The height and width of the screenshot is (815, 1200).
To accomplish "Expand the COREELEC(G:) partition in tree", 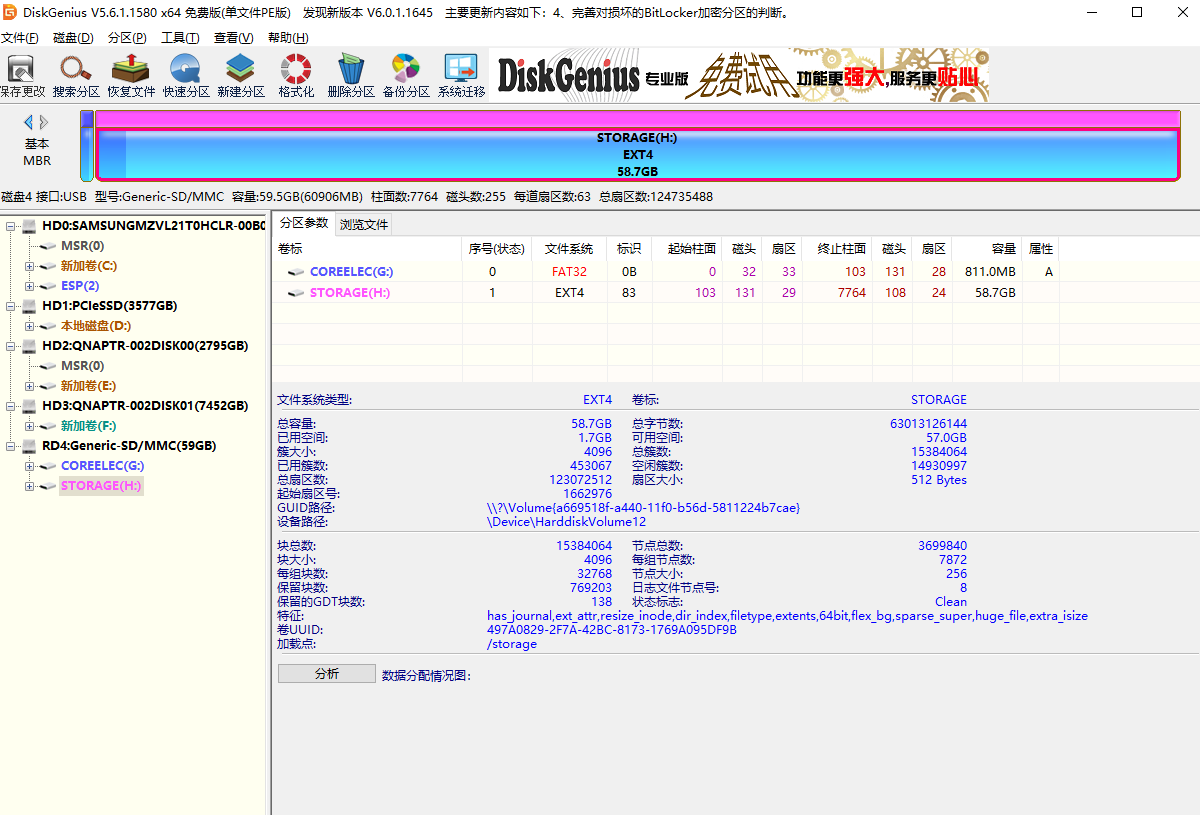I will click(30, 466).
